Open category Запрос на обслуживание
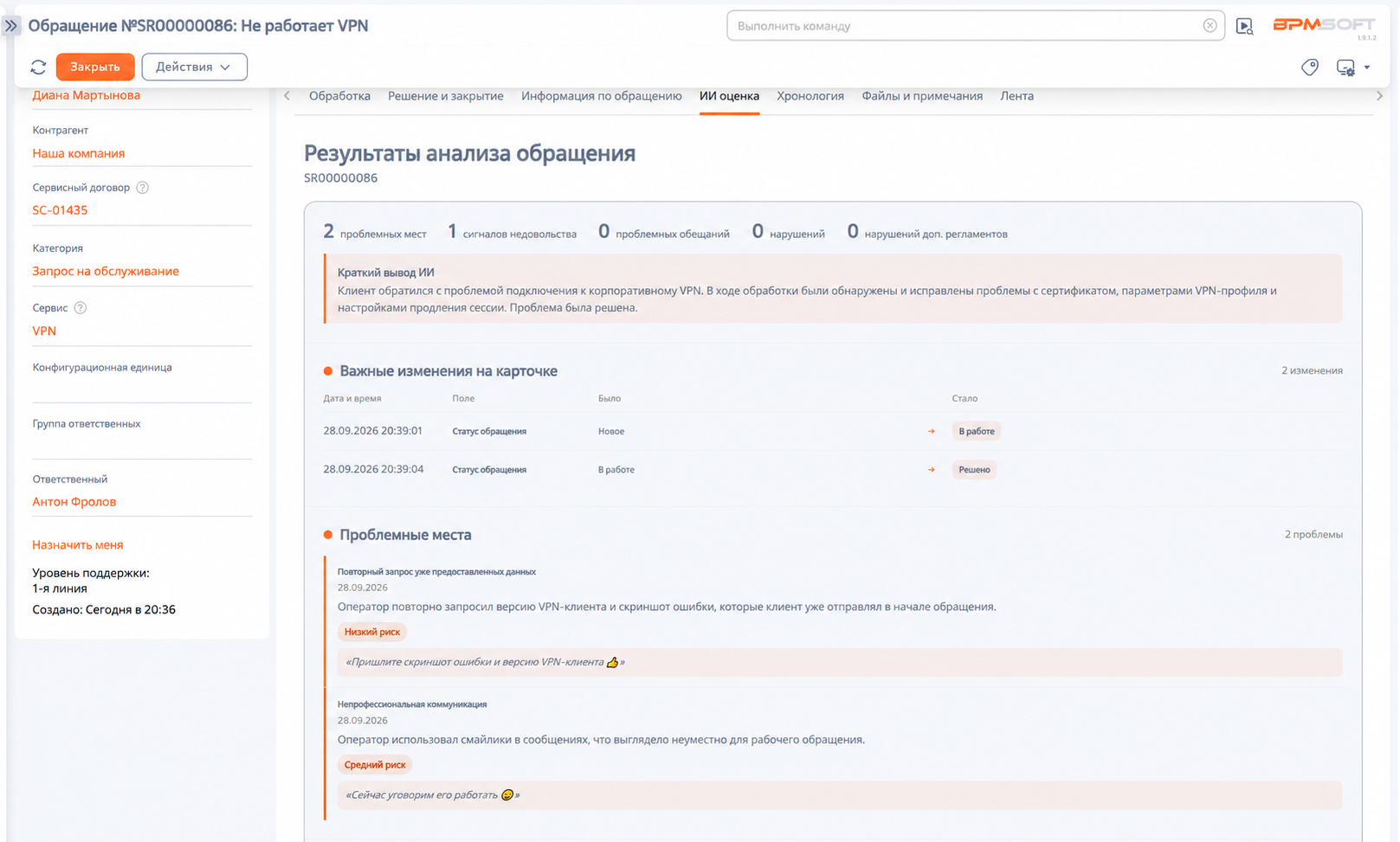 pos(106,271)
